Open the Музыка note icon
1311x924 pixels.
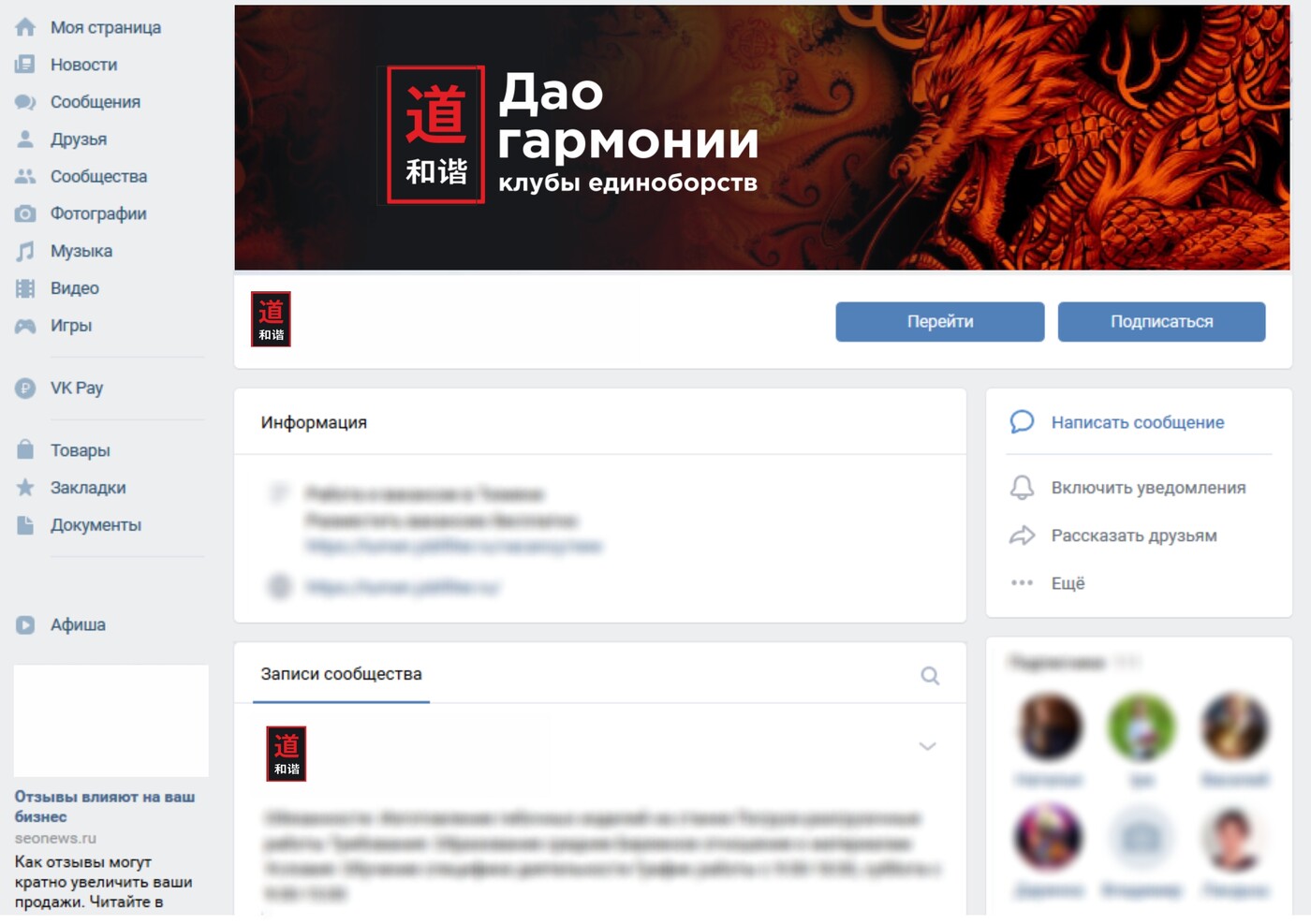[25, 251]
